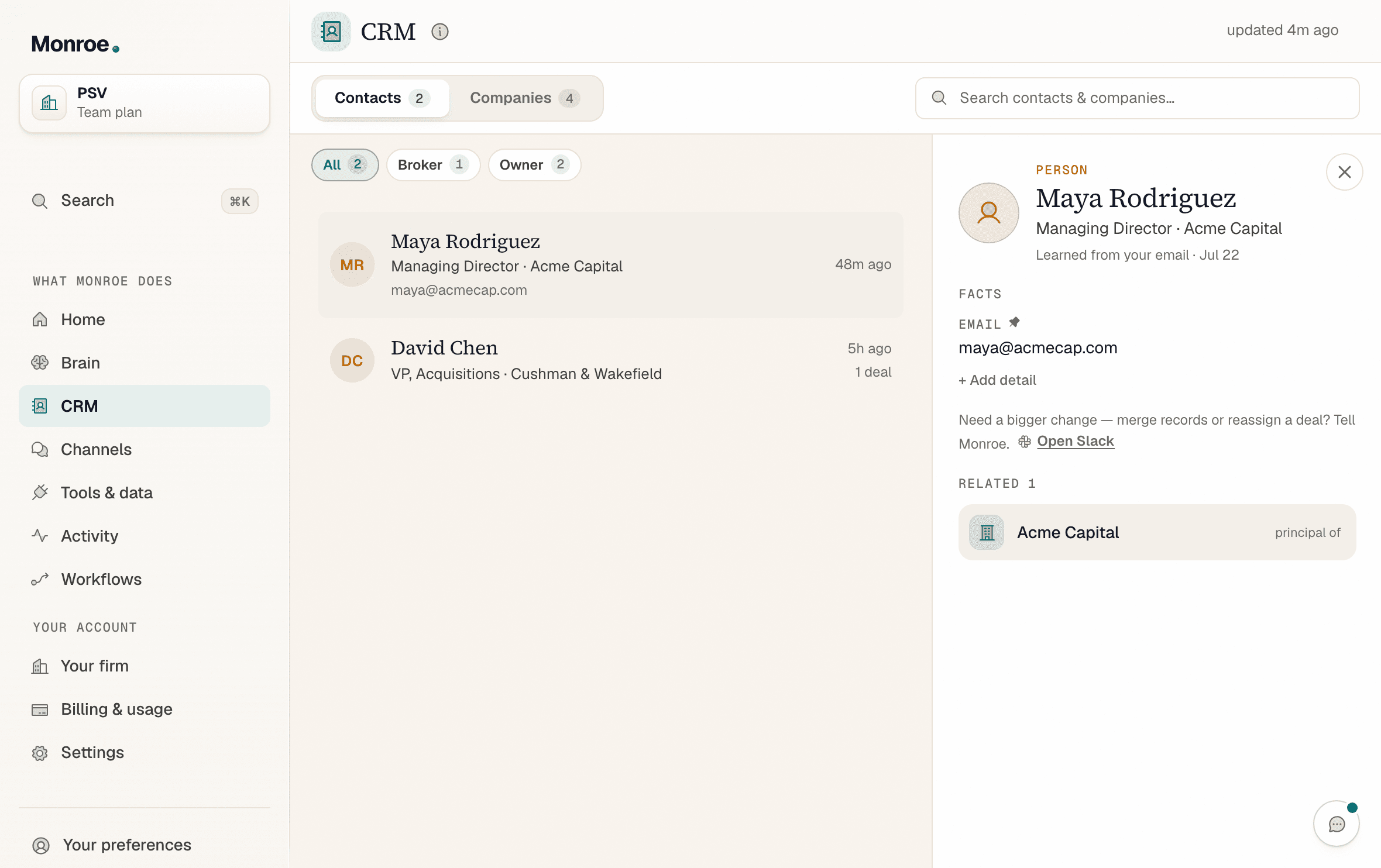Open the PSV Team plan workspace switcher
Screen dimensions: 1381x868
145,103
